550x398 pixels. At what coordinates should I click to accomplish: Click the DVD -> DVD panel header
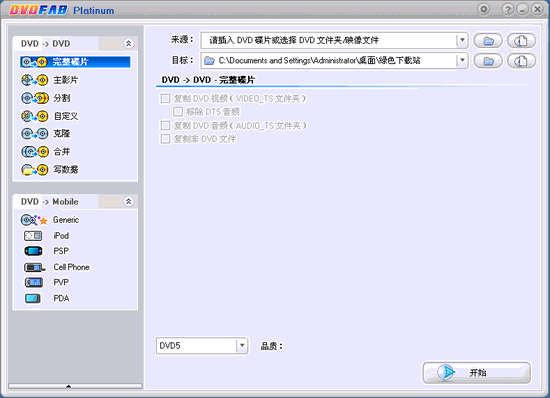click(75, 43)
